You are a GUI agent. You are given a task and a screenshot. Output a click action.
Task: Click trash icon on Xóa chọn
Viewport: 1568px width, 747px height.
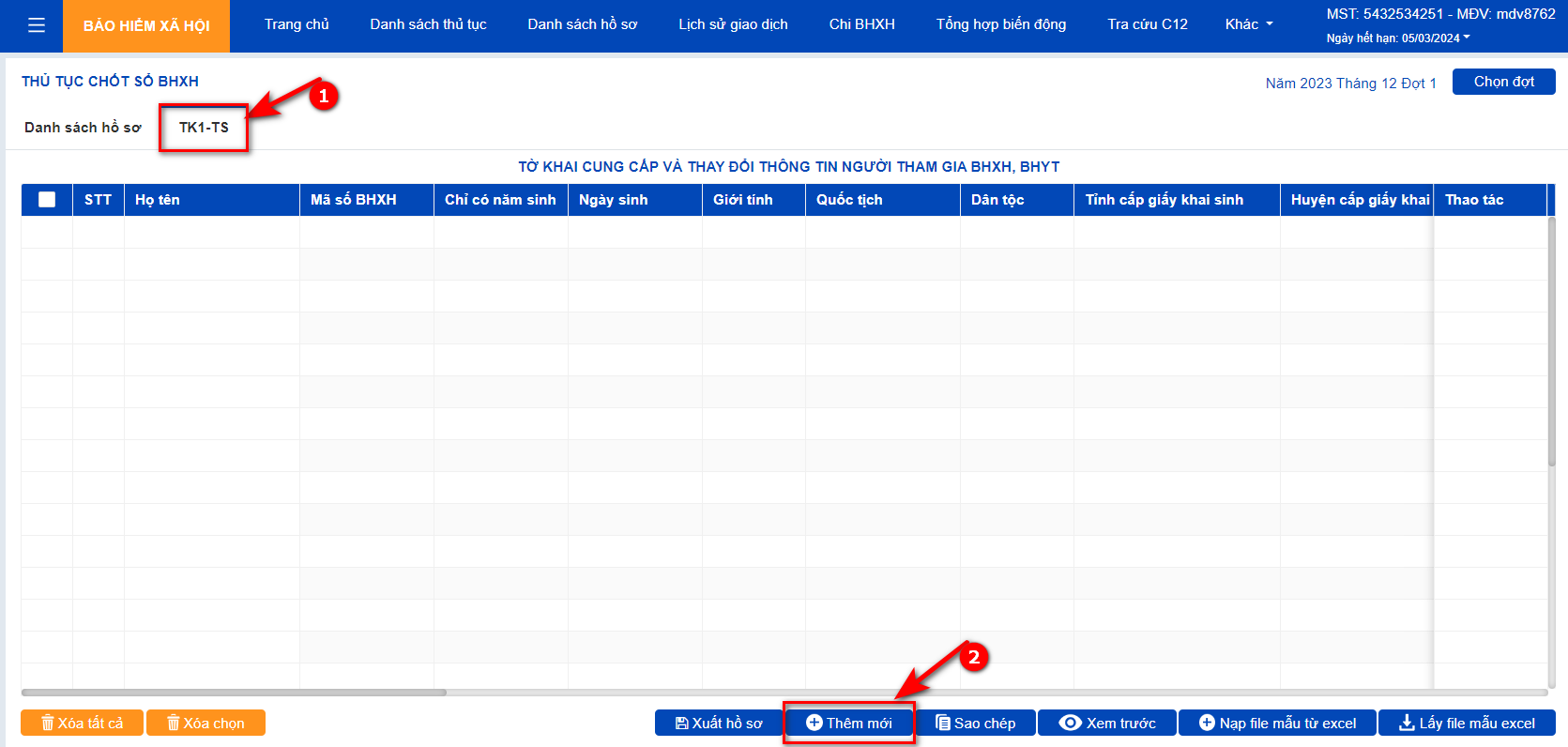point(173,723)
